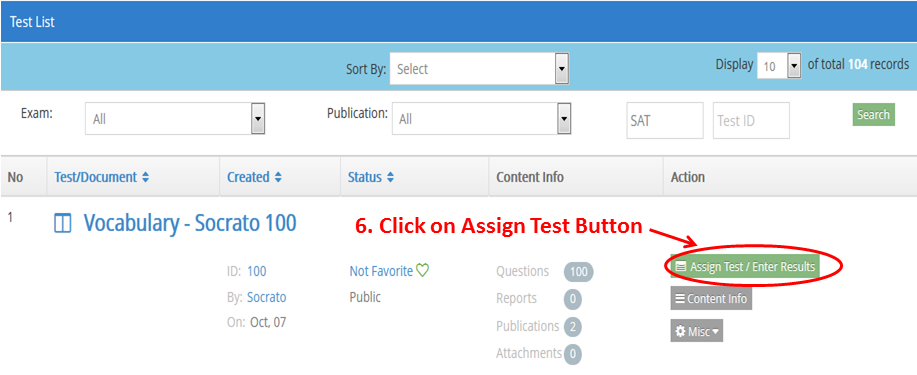Viewport: 917px width, 375px height.
Task: Click sort arrows on Created column
Action: 278,177
